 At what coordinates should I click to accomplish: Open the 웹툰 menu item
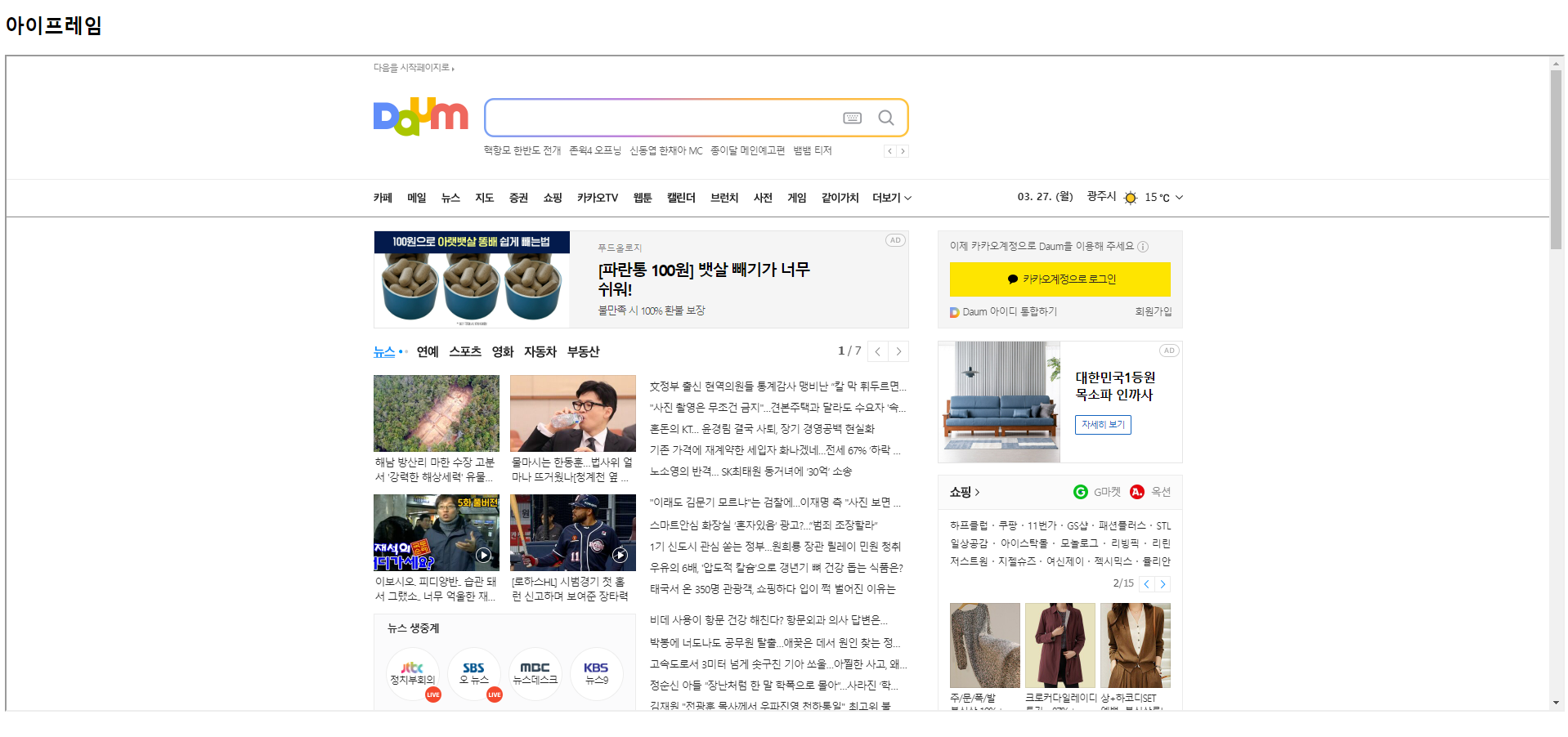click(x=643, y=198)
